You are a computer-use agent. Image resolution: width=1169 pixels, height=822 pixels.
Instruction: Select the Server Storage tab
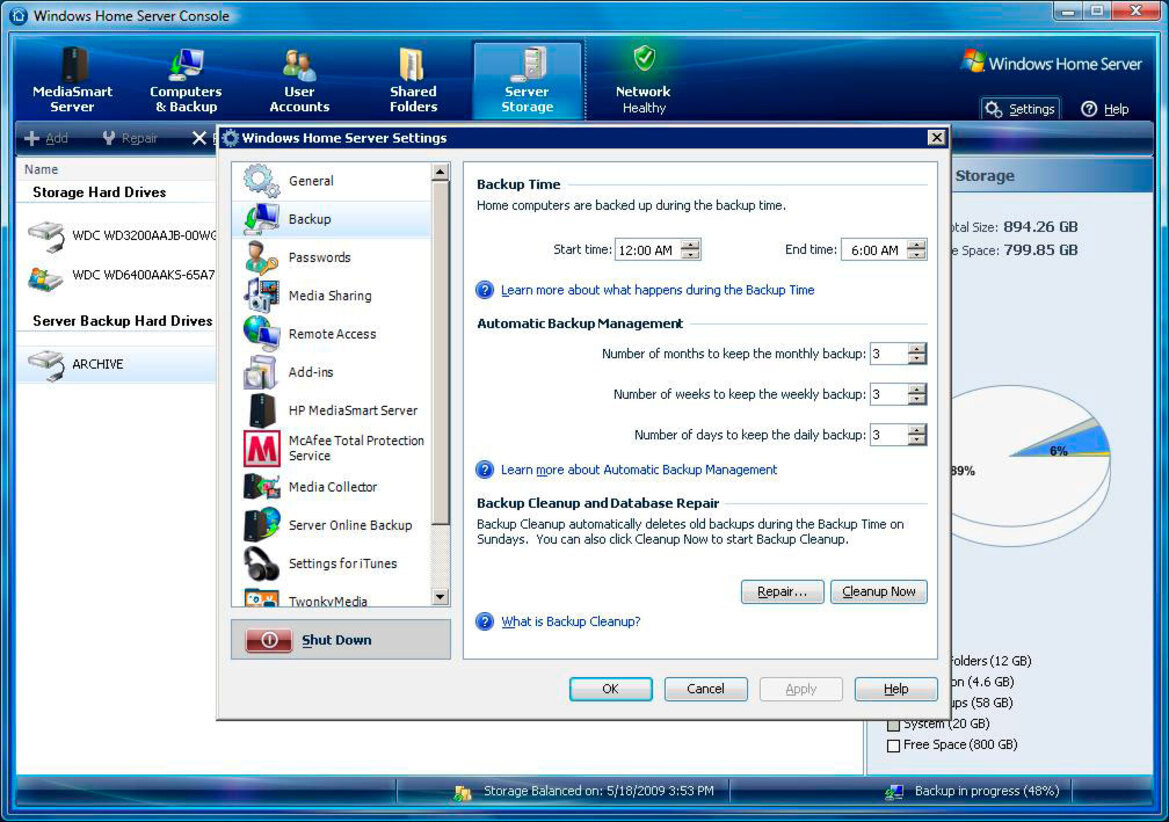pos(527,80)
